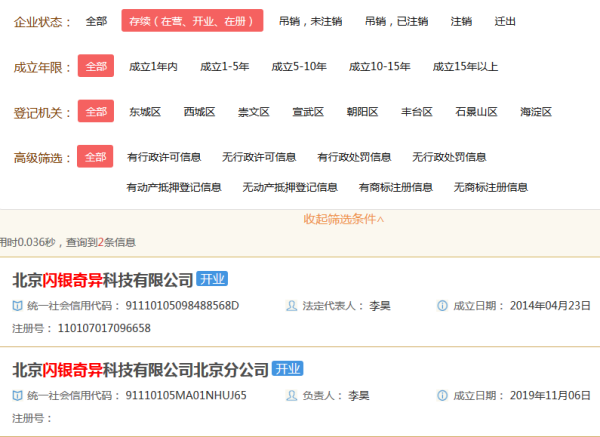Filter by 无商标注册信息
This screenshot has height=437, width=600.
click(491, 187)
